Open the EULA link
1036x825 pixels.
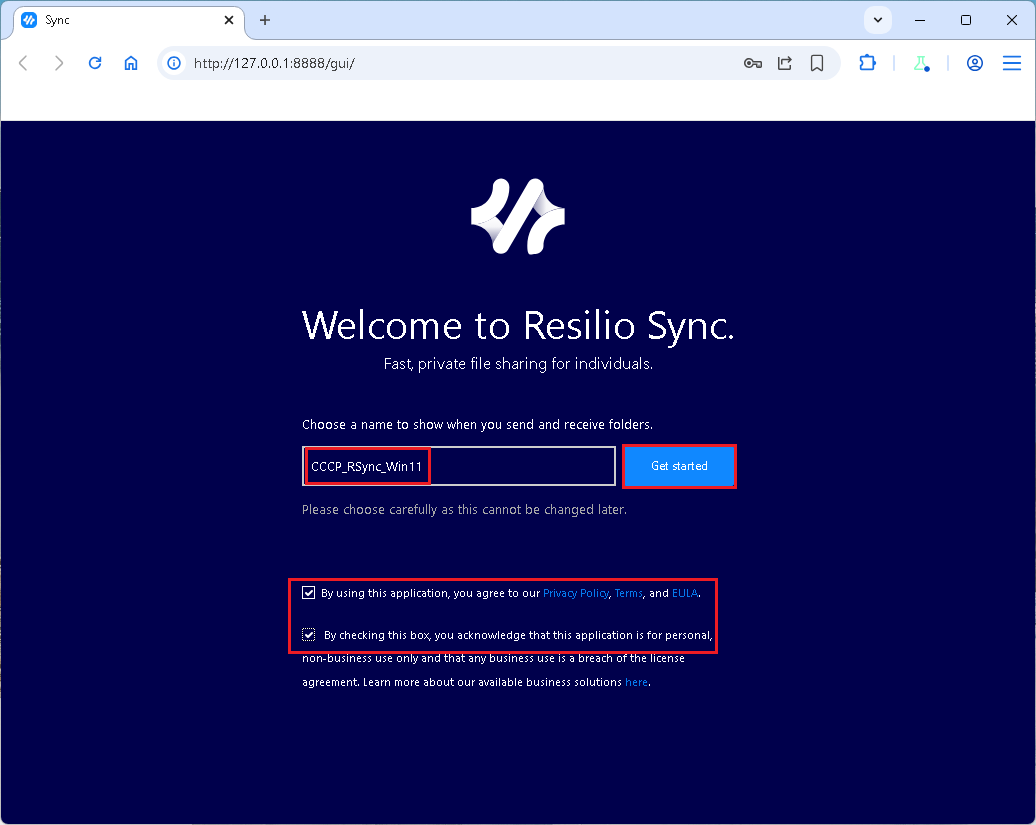pos(684,593)
